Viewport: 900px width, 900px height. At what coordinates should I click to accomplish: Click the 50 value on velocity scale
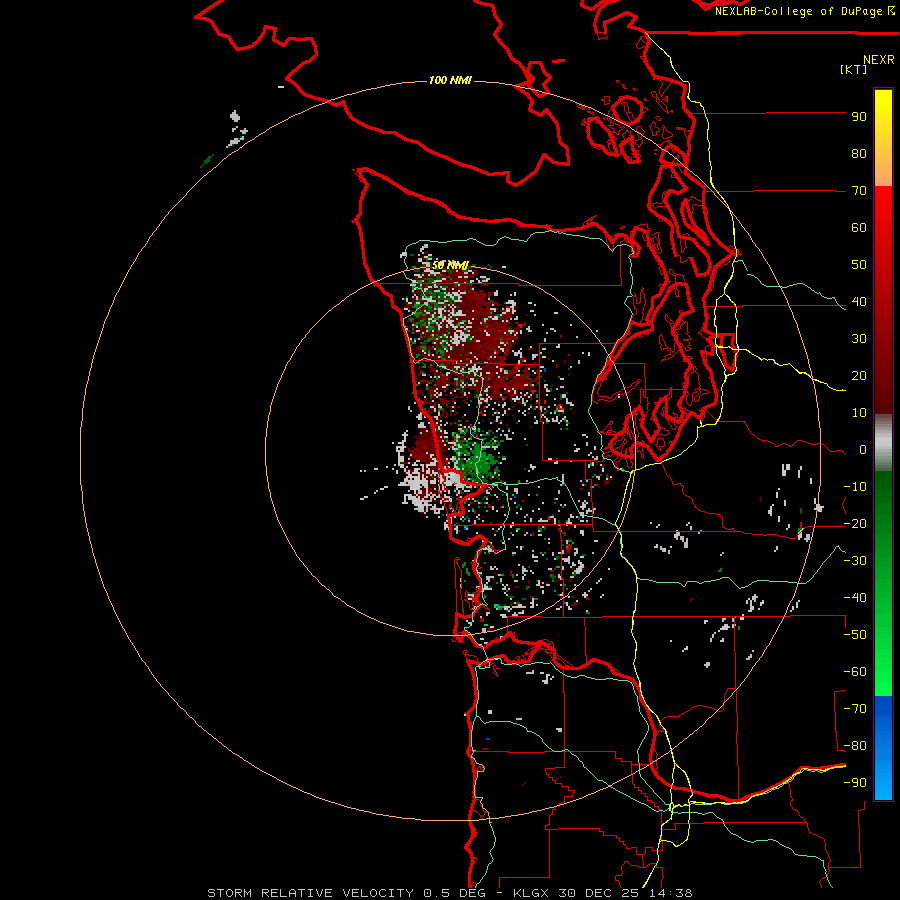pyautogui.click(x=859, y=265)
